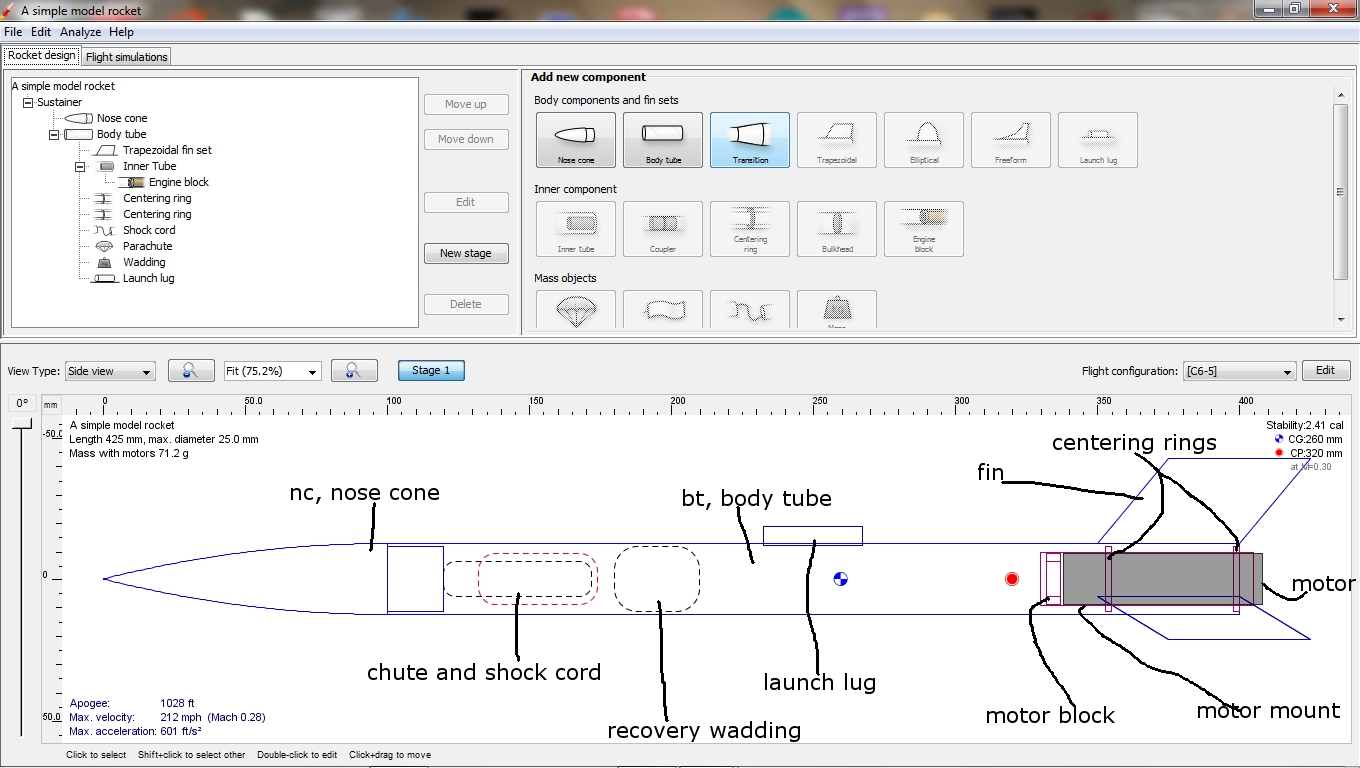Add a Mass component object
1360x768 pixels.
tap(837, 310)
